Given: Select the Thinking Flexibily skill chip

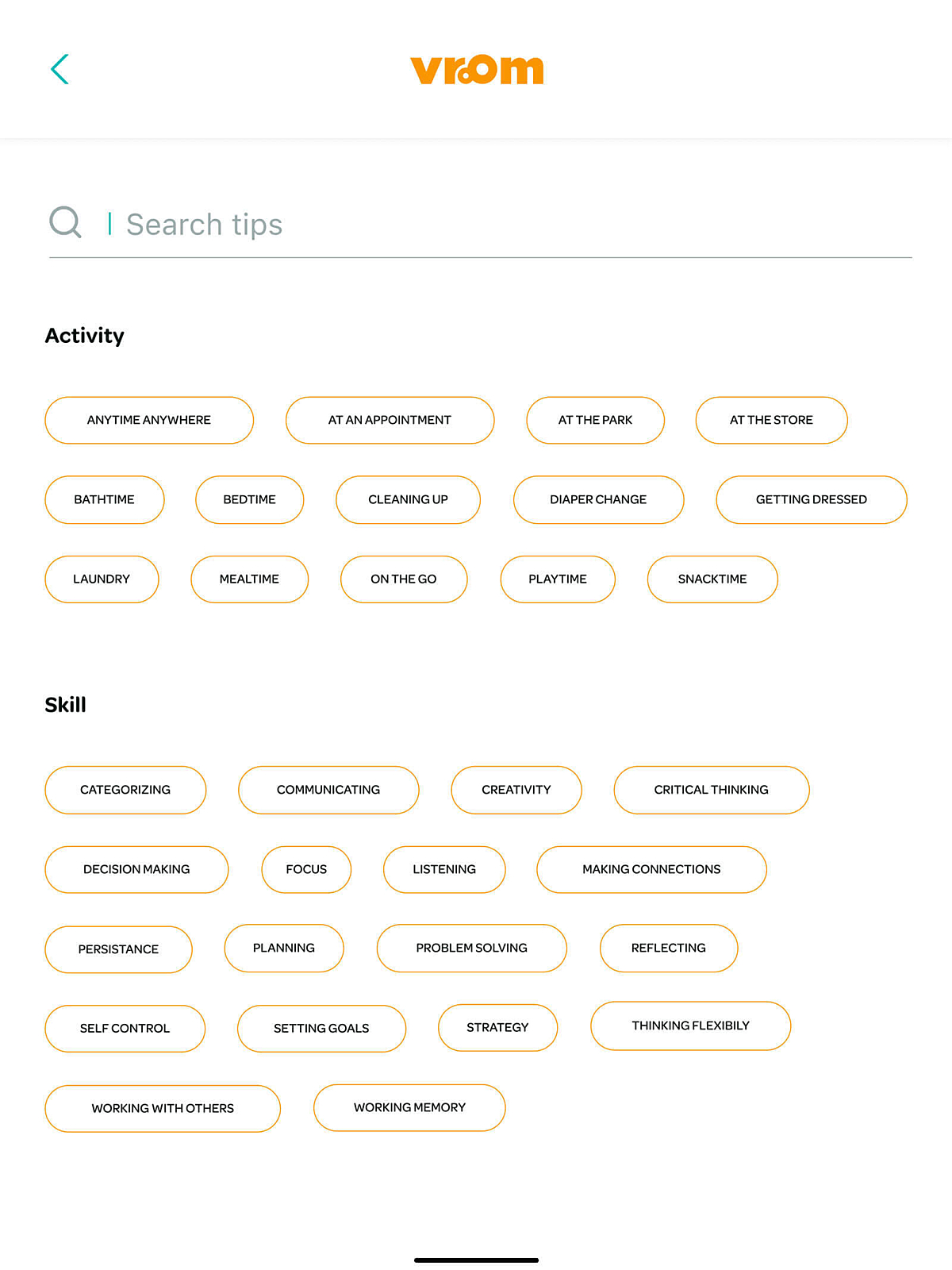Looking at the screenshot, I should [690, 1026].
